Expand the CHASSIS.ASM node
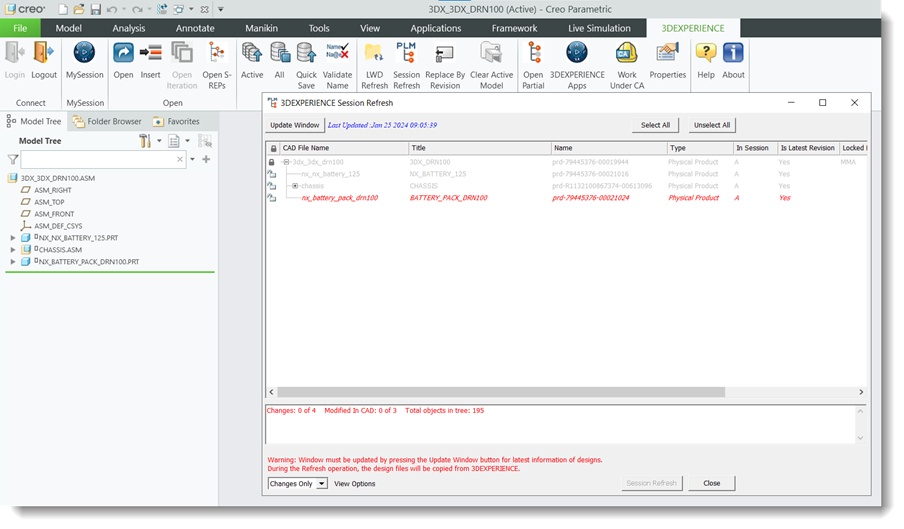This screenshot has height=529, width=904. [x=13, y=250]
